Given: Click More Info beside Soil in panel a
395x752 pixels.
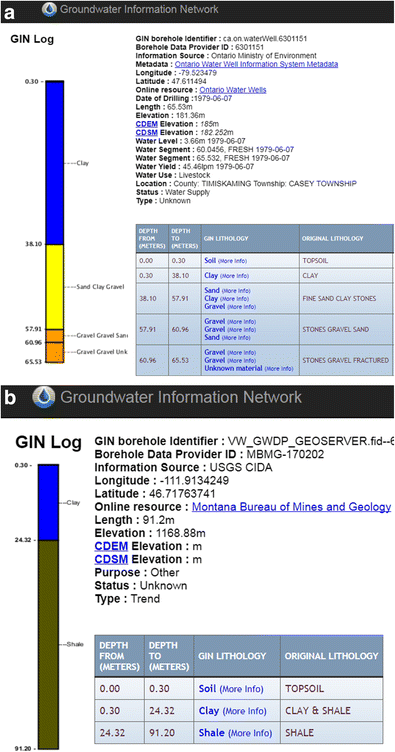Looking at the screenshot, I should pyautogui.click(x=233, y=261).
